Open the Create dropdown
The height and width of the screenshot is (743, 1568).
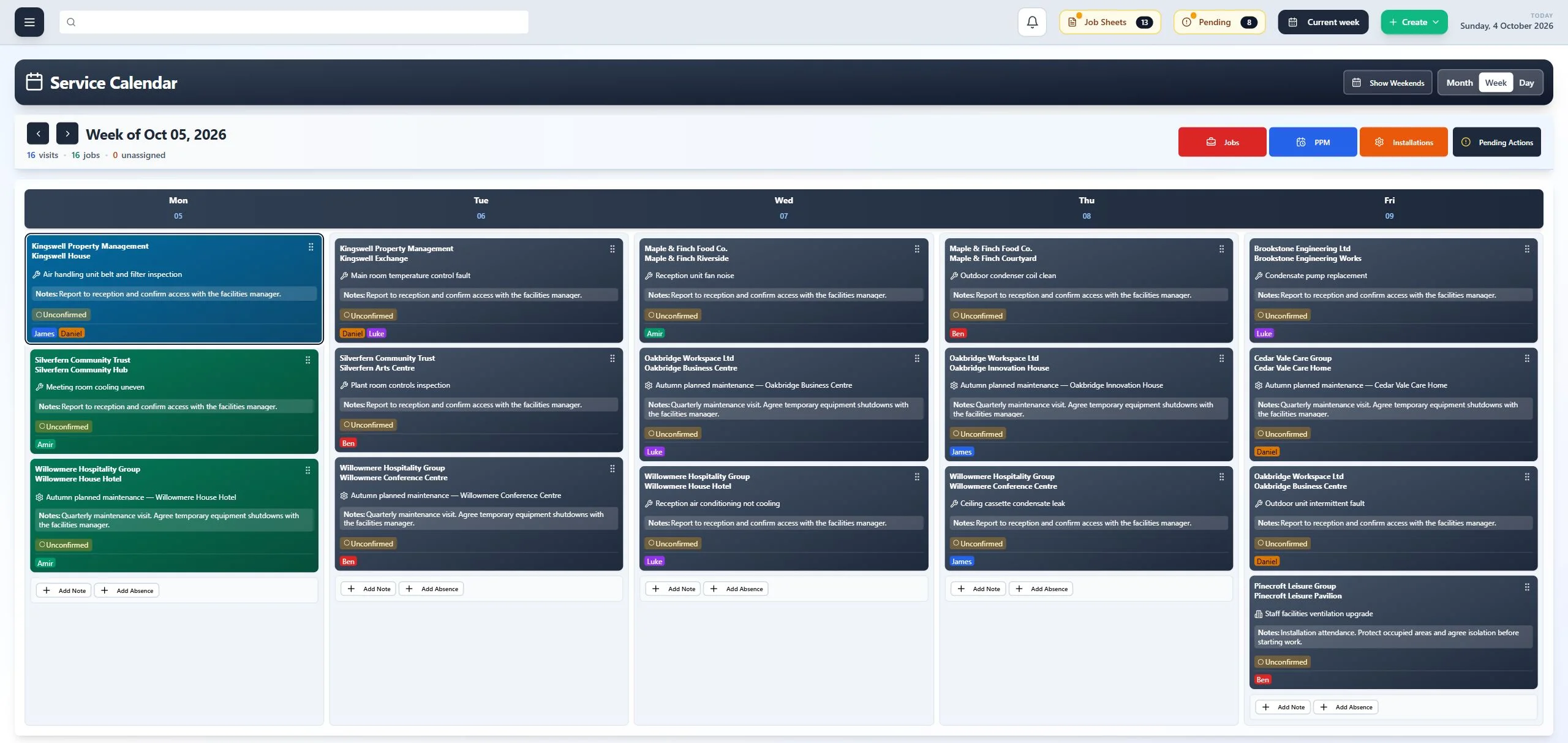(x=1414, y=22)
